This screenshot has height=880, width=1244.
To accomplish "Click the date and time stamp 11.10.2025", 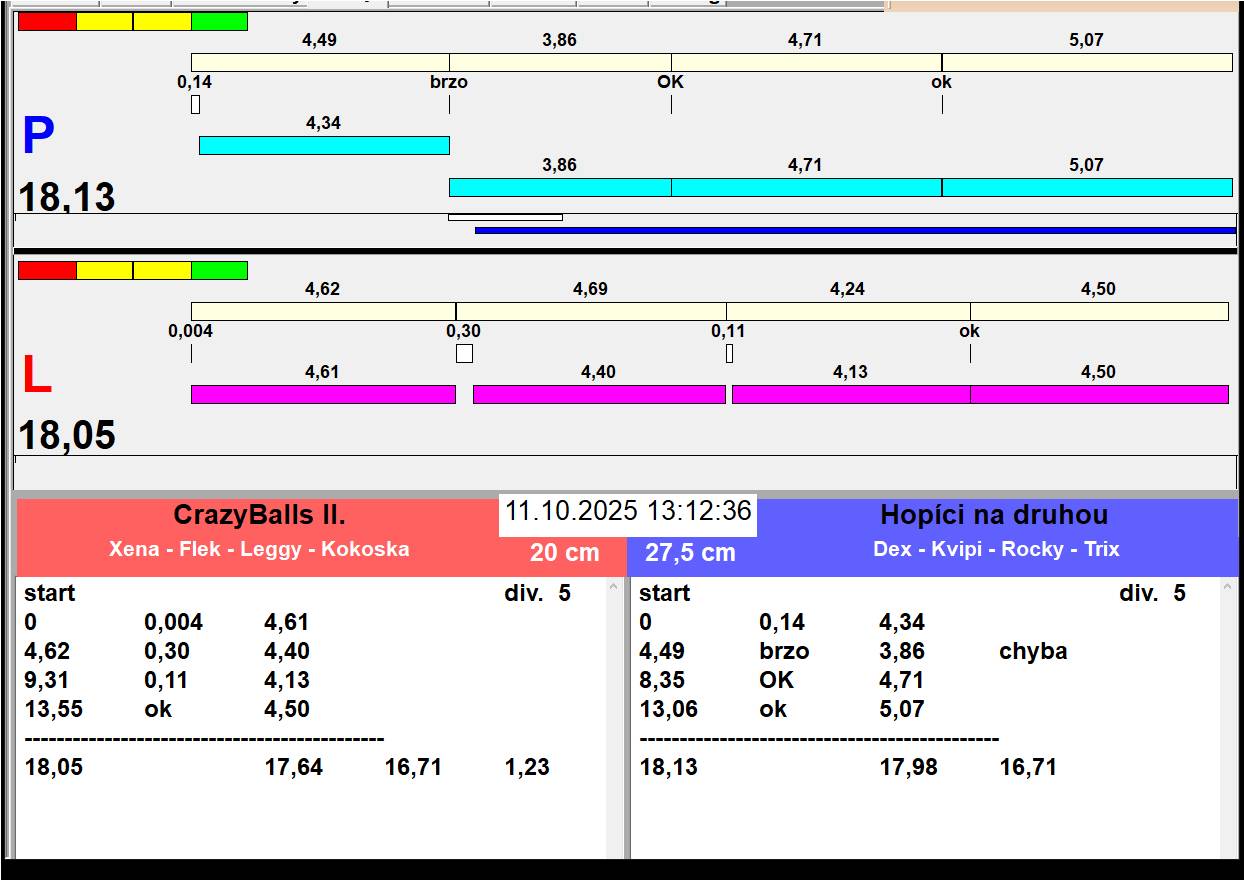I will tap(627, 511).
